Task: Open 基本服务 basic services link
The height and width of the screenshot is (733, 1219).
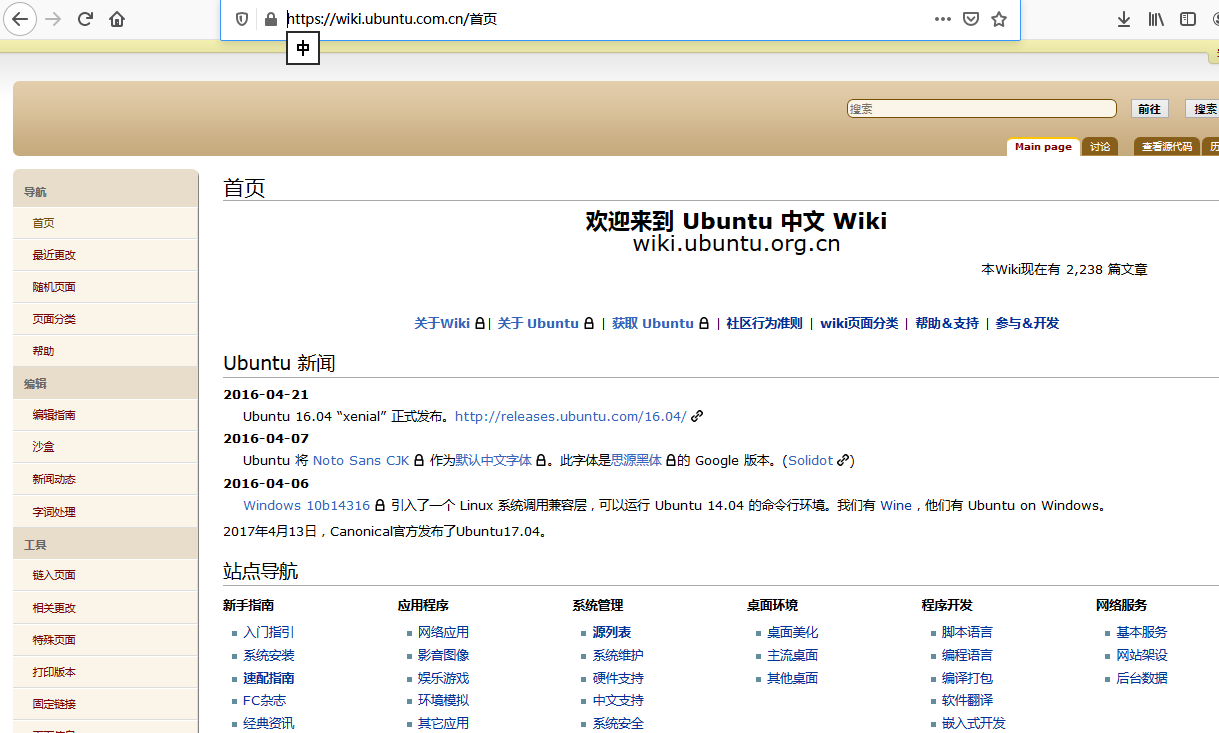Action: point(1142,632)
